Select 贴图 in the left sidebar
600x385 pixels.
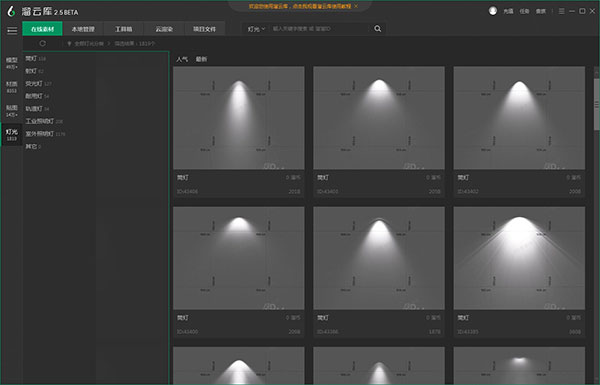(11, 111)
